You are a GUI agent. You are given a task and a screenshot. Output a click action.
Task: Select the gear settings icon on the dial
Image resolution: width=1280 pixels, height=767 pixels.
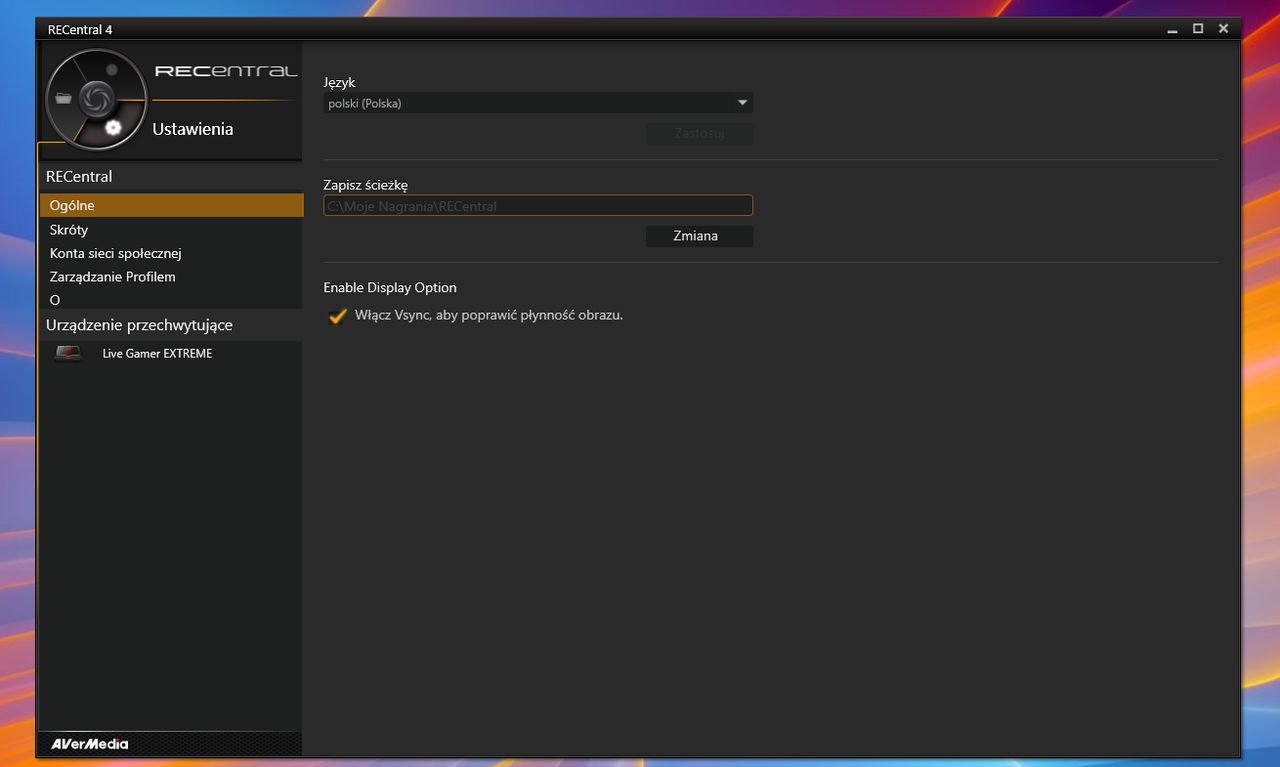point(113,127)
